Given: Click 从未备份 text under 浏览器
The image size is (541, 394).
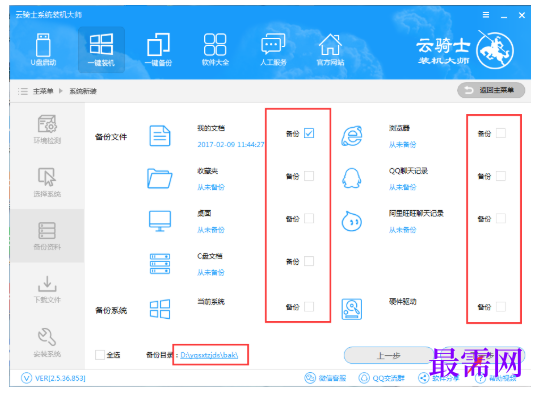Looking at the screenshot, I should [x=403, y=144].
